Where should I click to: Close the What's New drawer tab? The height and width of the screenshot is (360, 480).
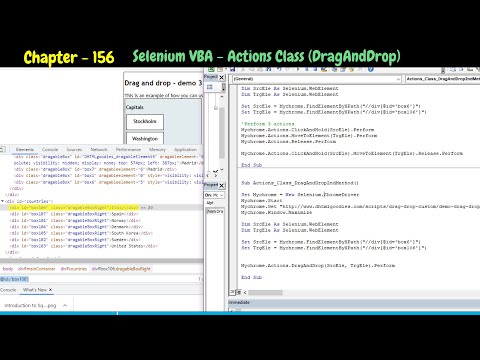[x=50, y=290]
